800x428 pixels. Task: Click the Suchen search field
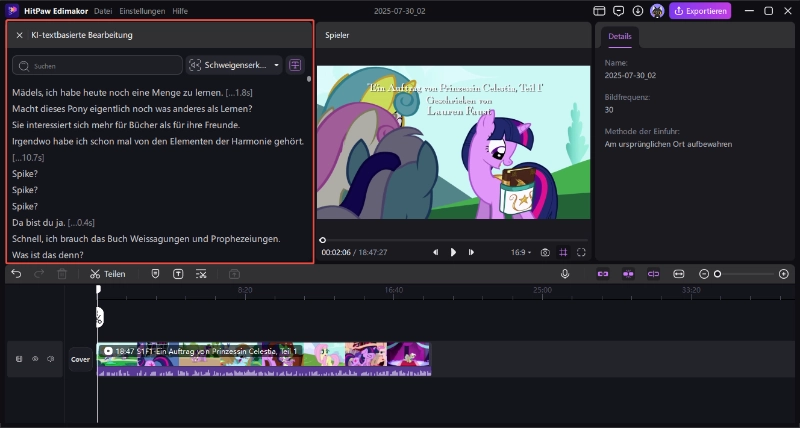coord(97,65)
